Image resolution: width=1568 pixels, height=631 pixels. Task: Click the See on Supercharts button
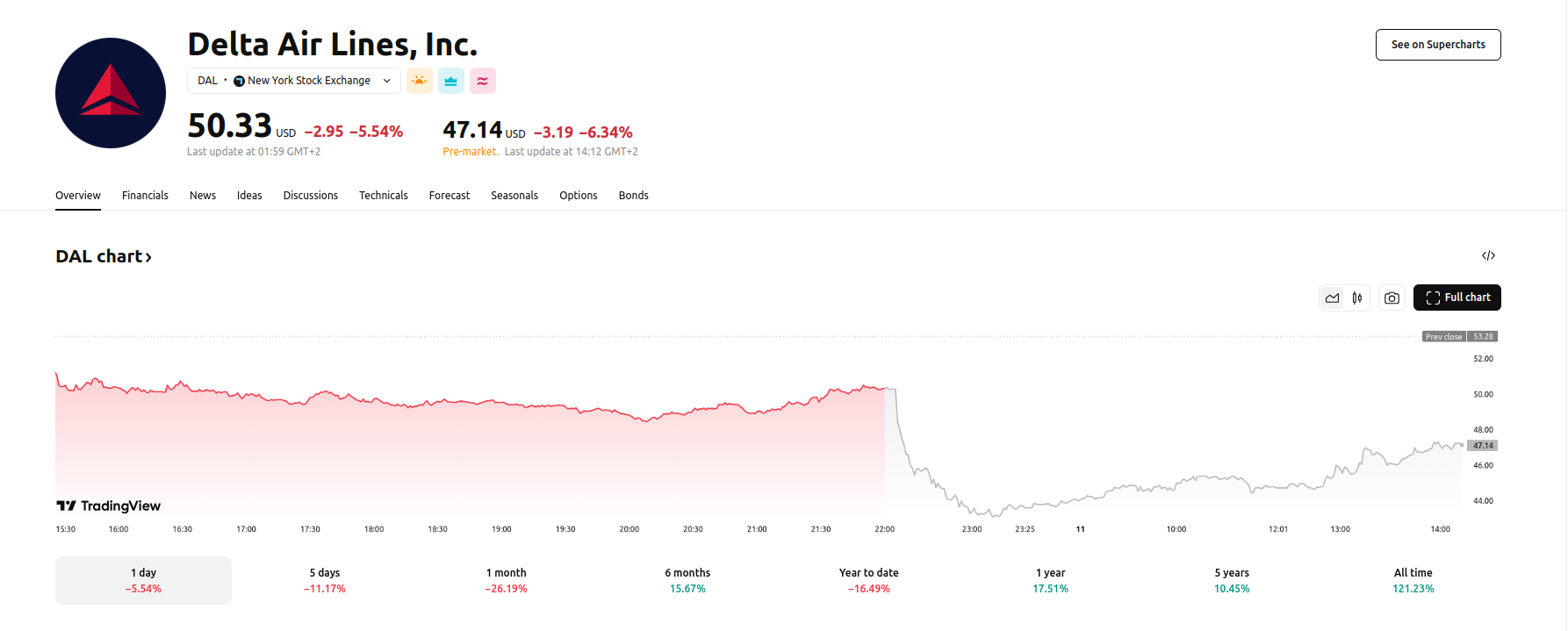tap(1438, 45)
